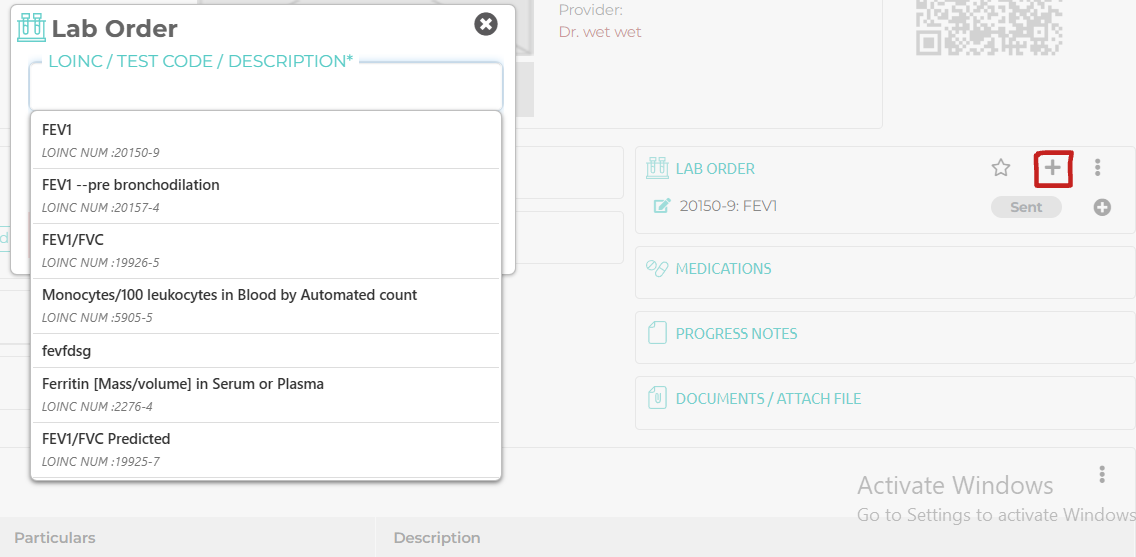Image resolution: width=1136 pixels, height=557 pixels.
Task: Click the round plus beside Sent
Action: point(1102,207)
